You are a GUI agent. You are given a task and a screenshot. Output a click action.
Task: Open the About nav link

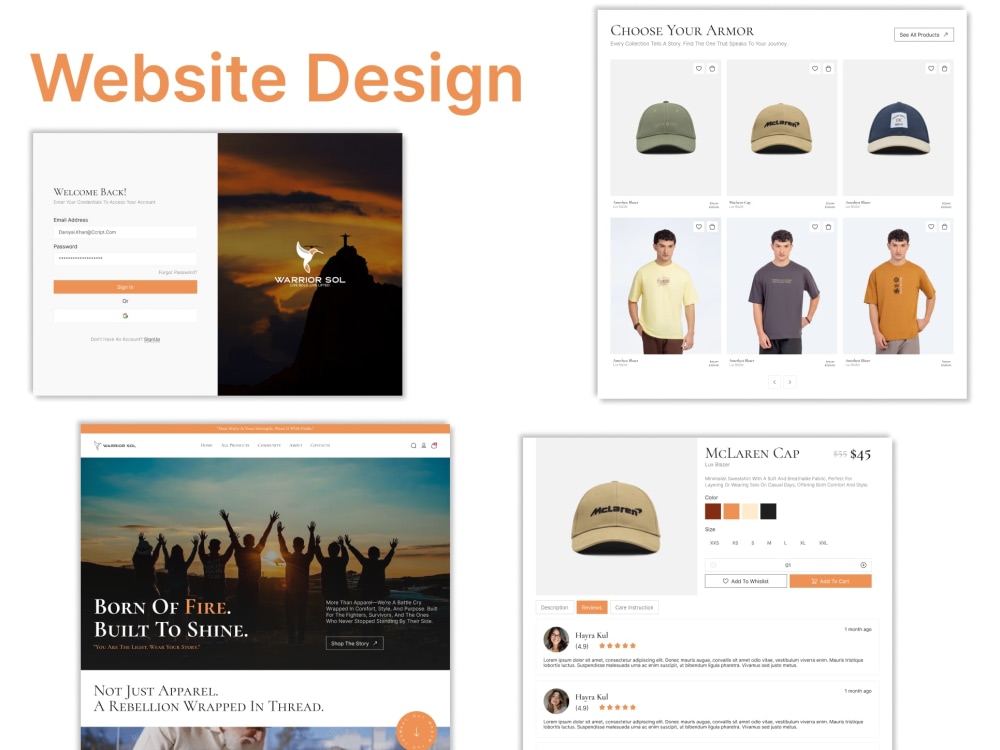tap(296, 445)
